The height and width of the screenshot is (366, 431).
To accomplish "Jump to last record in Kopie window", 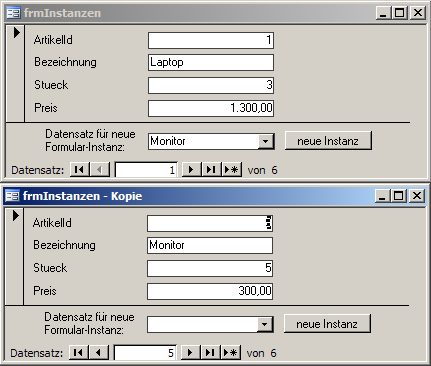I will [x=210, y=353].
